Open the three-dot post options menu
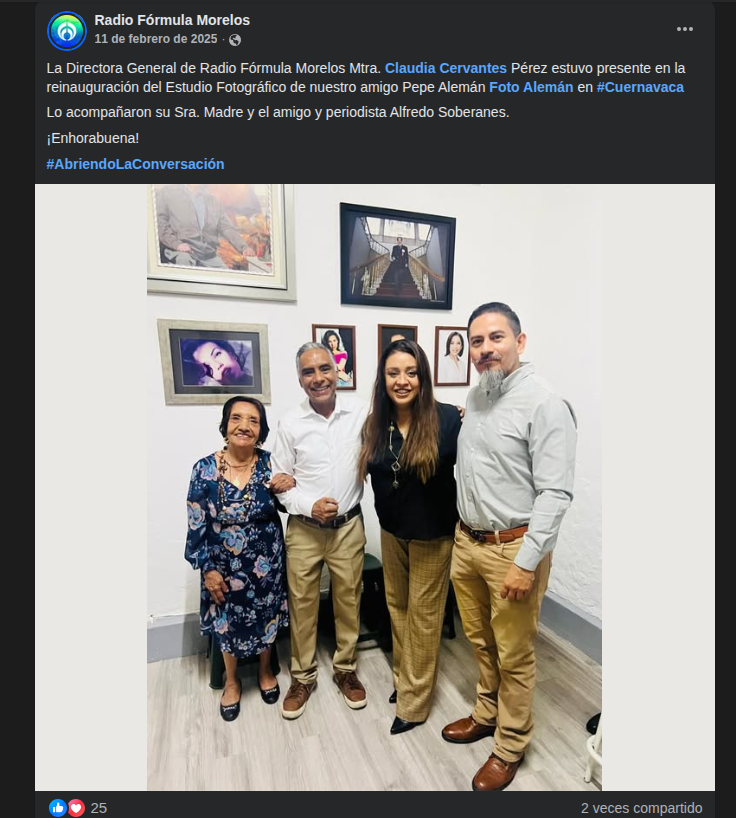The image size is (736, 818). click(x=684, y=29)
